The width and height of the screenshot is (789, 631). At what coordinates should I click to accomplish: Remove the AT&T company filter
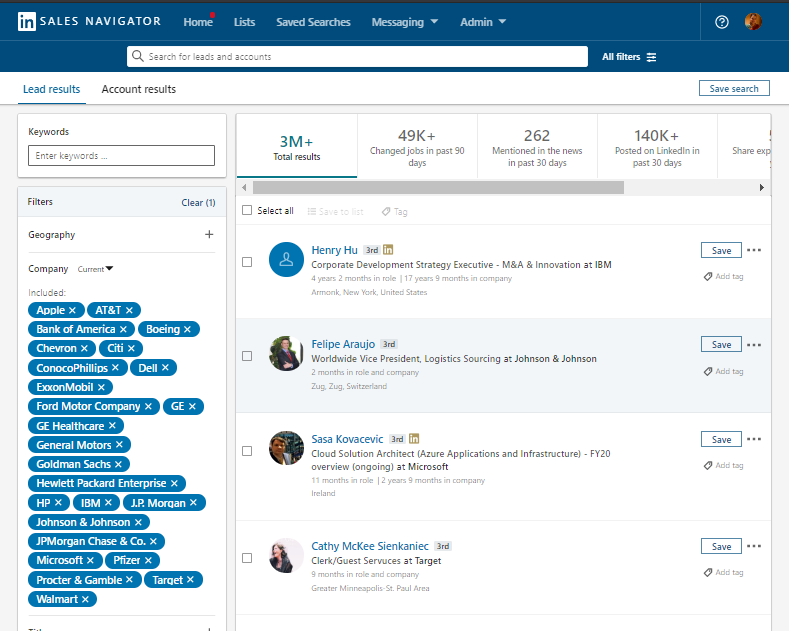click(x=129, y=310)
